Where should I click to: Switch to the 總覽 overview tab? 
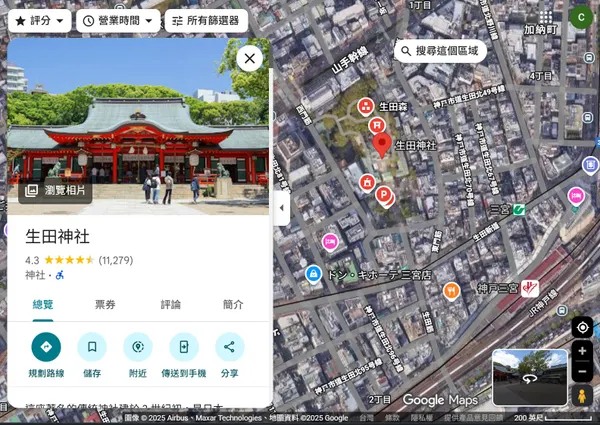43,305
